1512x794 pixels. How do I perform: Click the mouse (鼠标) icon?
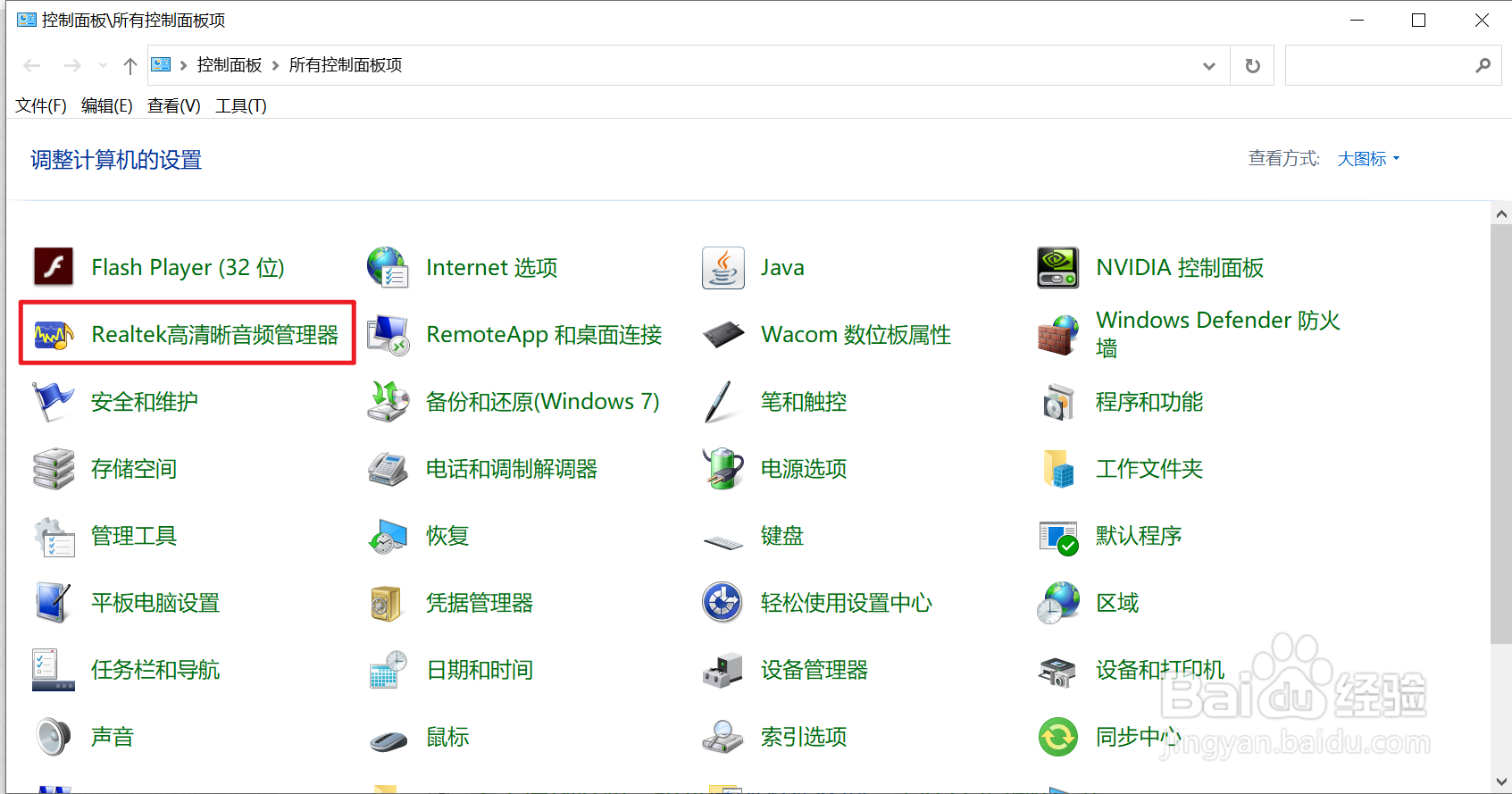tap(388, 740)
